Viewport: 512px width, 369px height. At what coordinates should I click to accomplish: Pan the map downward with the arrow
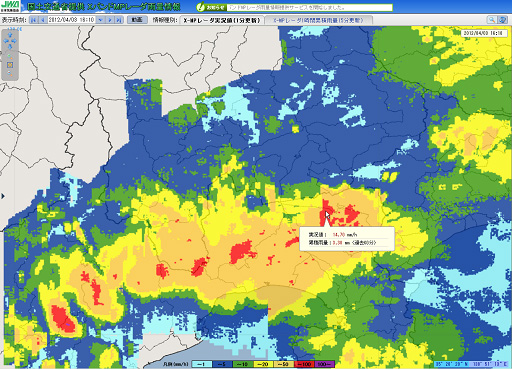click(10, 46)
